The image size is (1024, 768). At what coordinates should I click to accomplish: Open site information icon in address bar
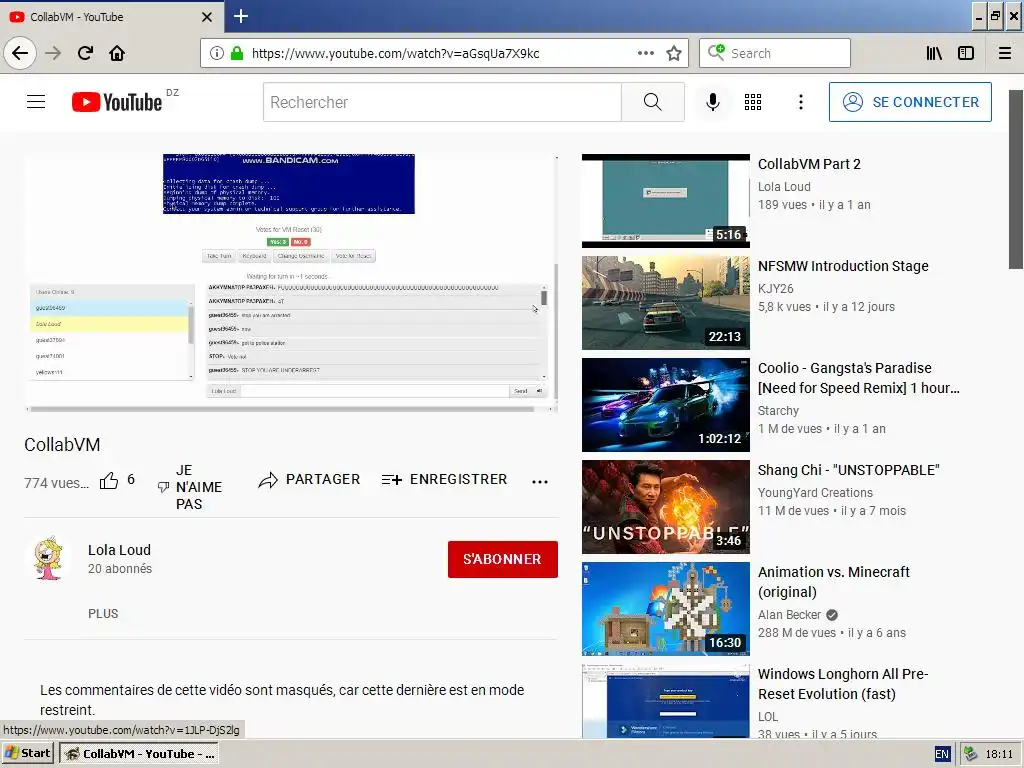click(217, 53)
